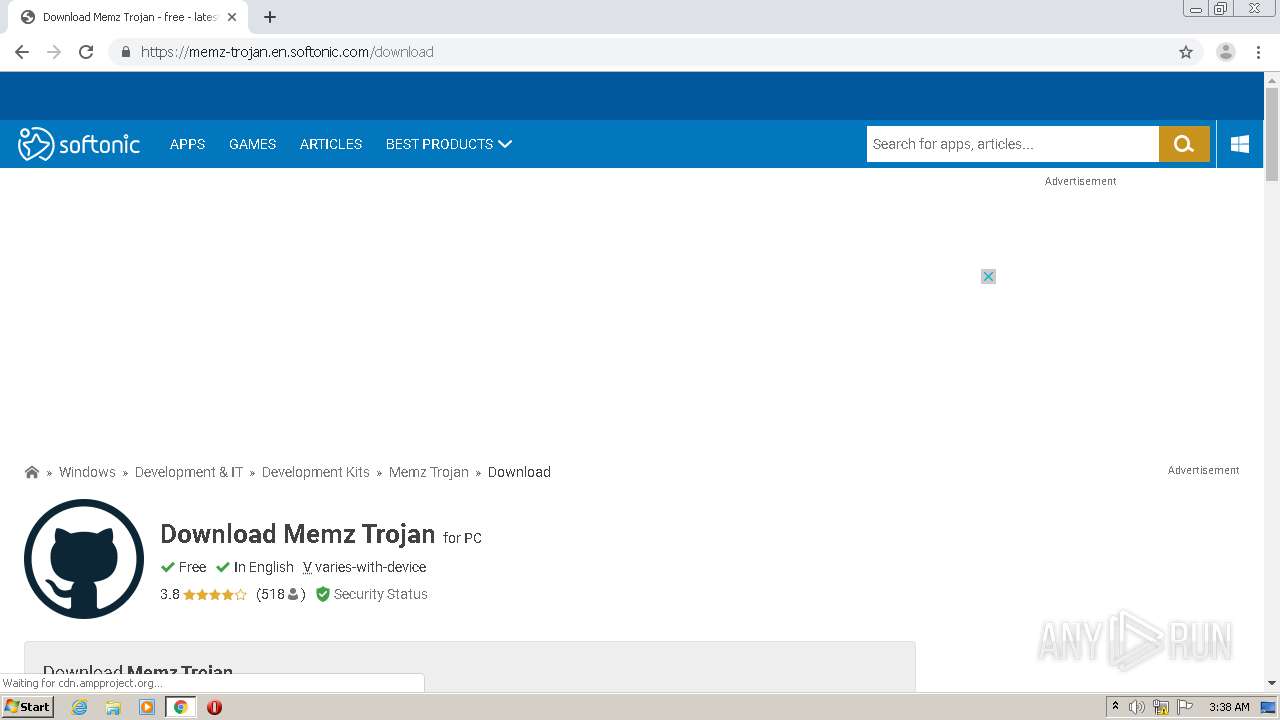
Task: Expand the BEST PRODUCTS dropdown
Action: pyautogui.click(x=449, y=144)
